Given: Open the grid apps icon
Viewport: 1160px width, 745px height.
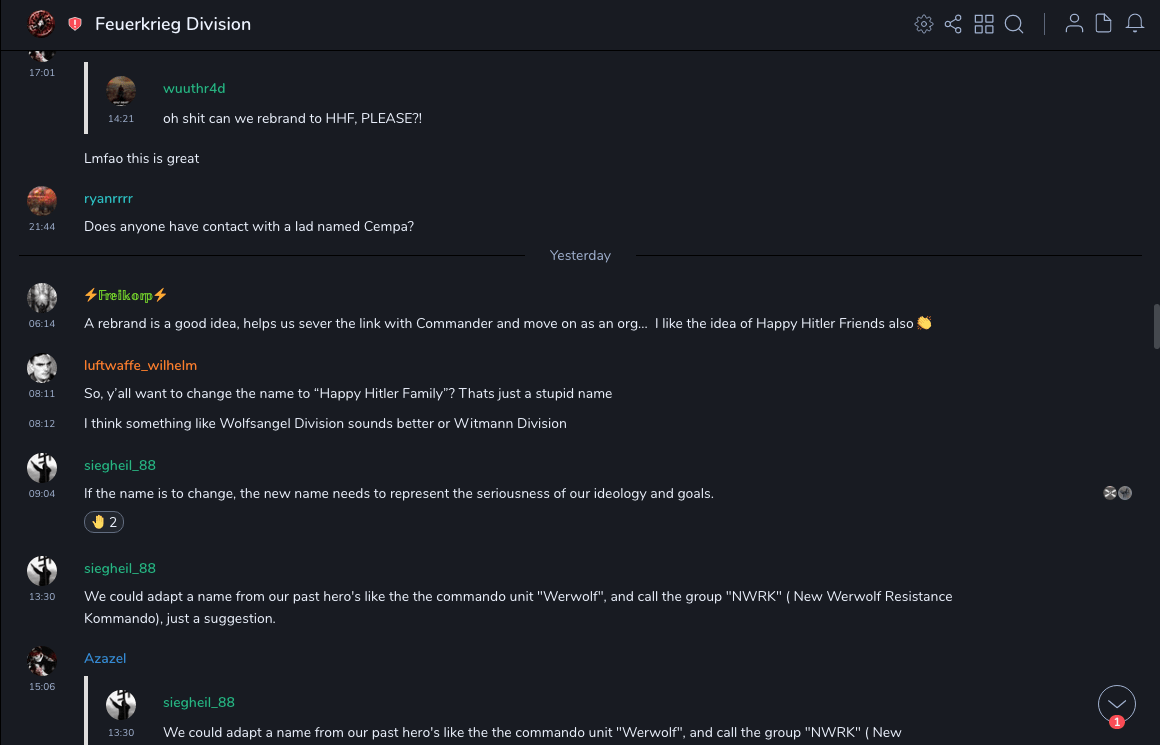Looking at the screenshot, I should [984, 24].
